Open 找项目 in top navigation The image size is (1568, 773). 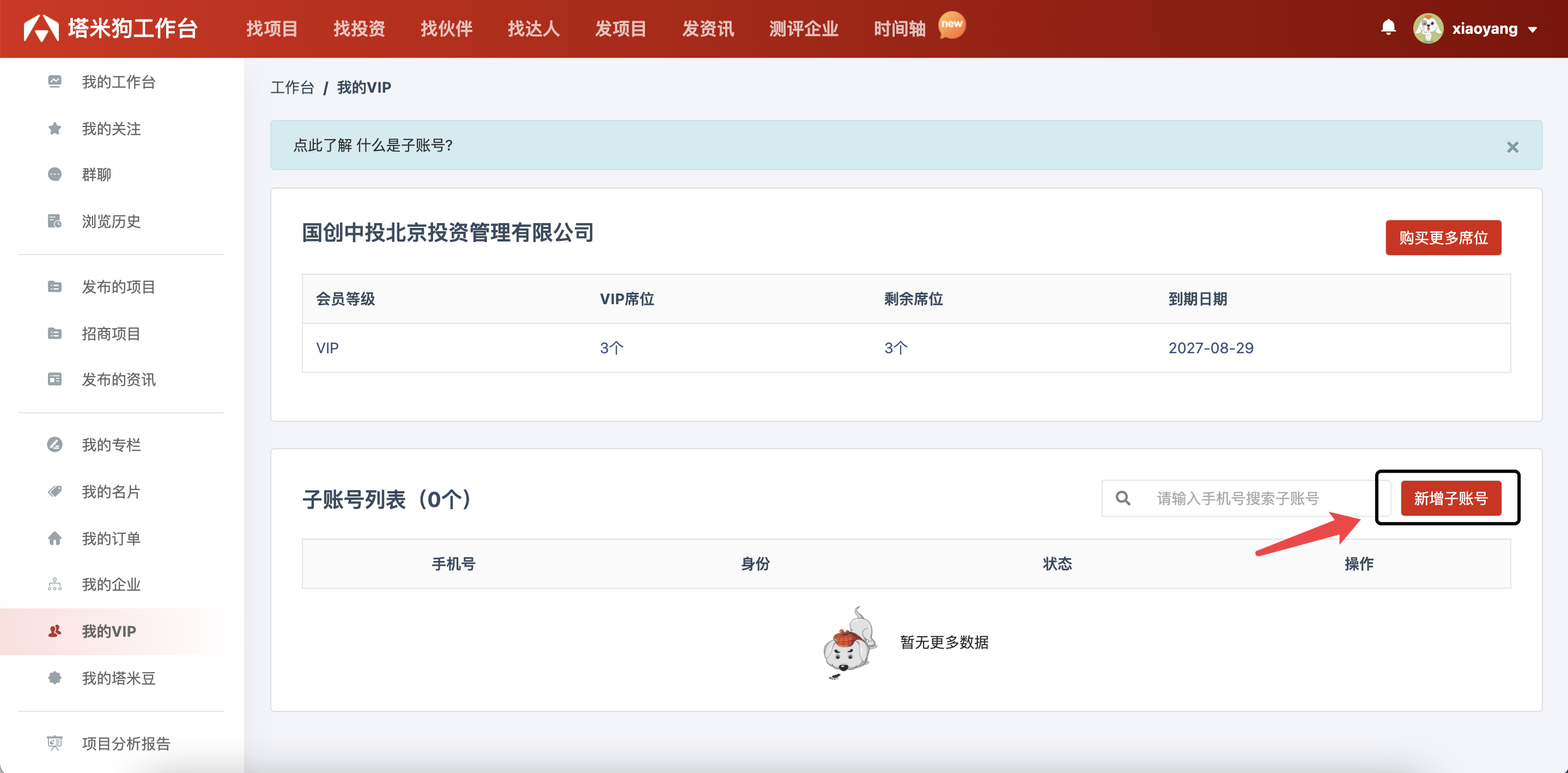click(x=272, y=28)
